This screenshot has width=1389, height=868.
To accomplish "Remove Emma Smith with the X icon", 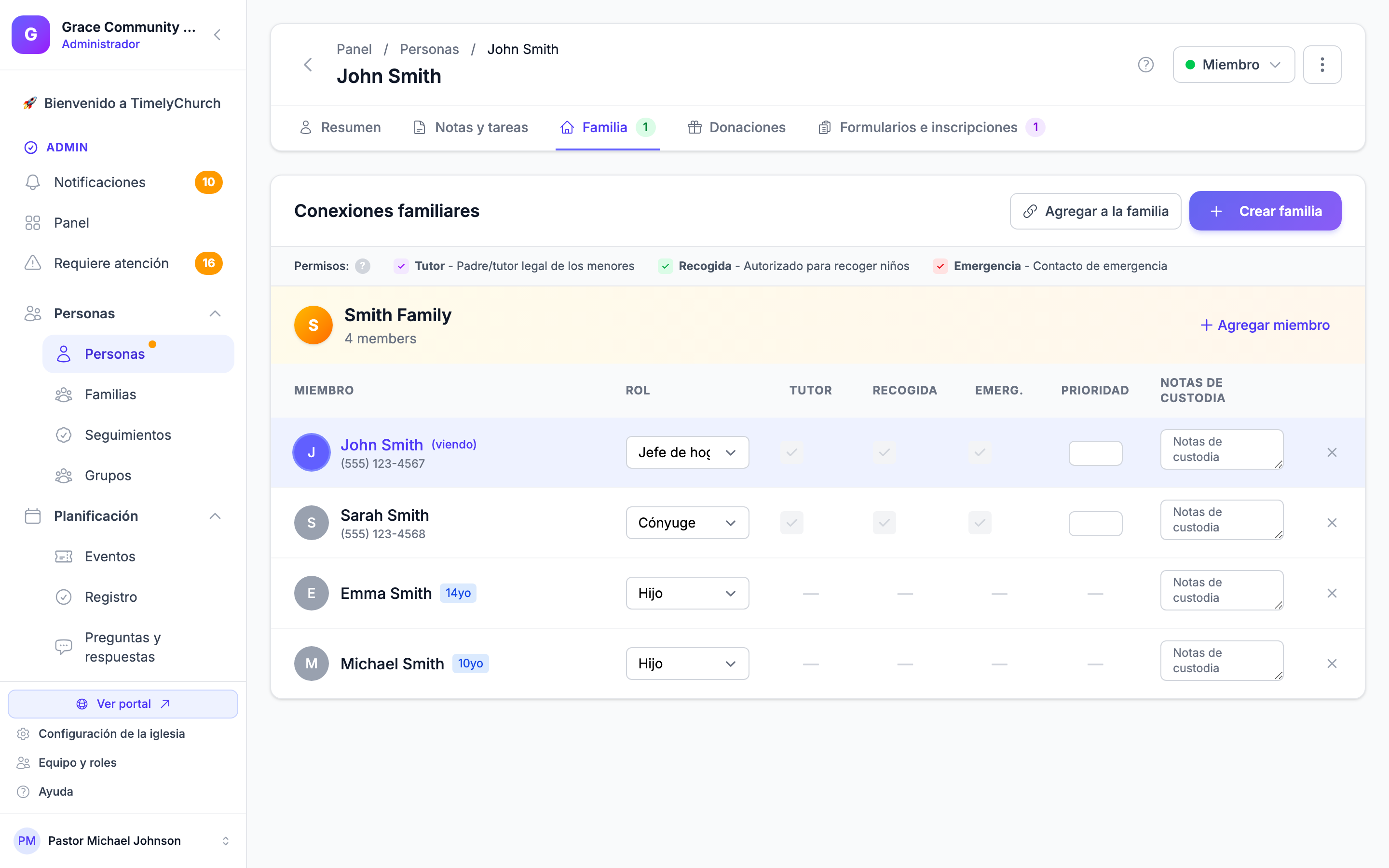I will click(1332, 593).
